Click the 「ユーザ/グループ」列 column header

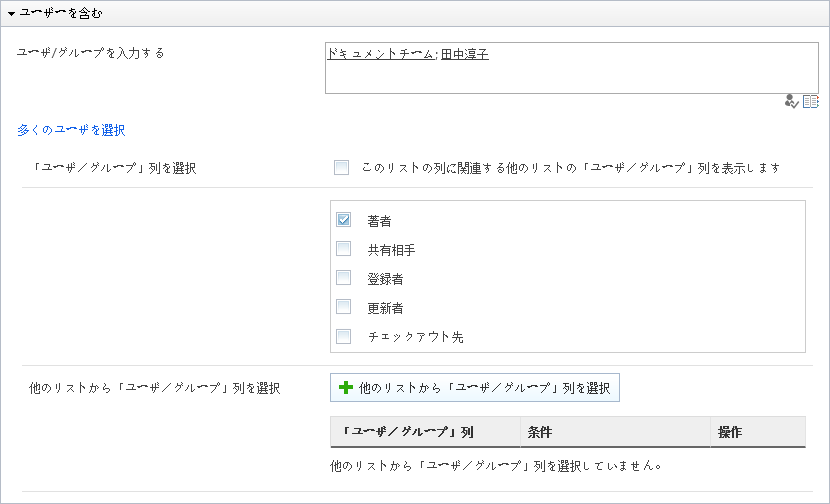click(425, 432)
